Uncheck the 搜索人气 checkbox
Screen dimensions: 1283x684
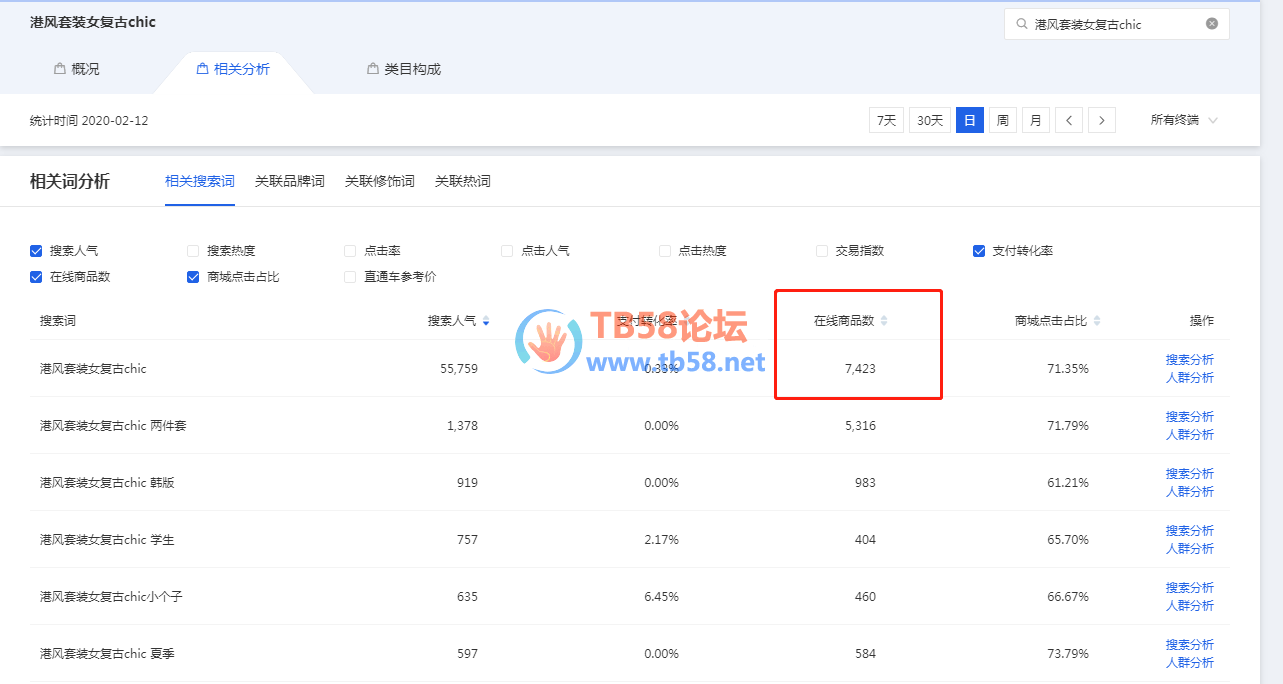[36, 251]
